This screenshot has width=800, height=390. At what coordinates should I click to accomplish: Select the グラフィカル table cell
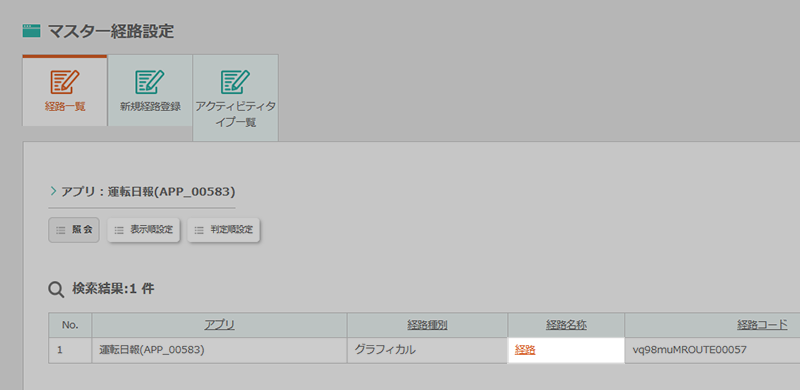click(x=428, y=350)
